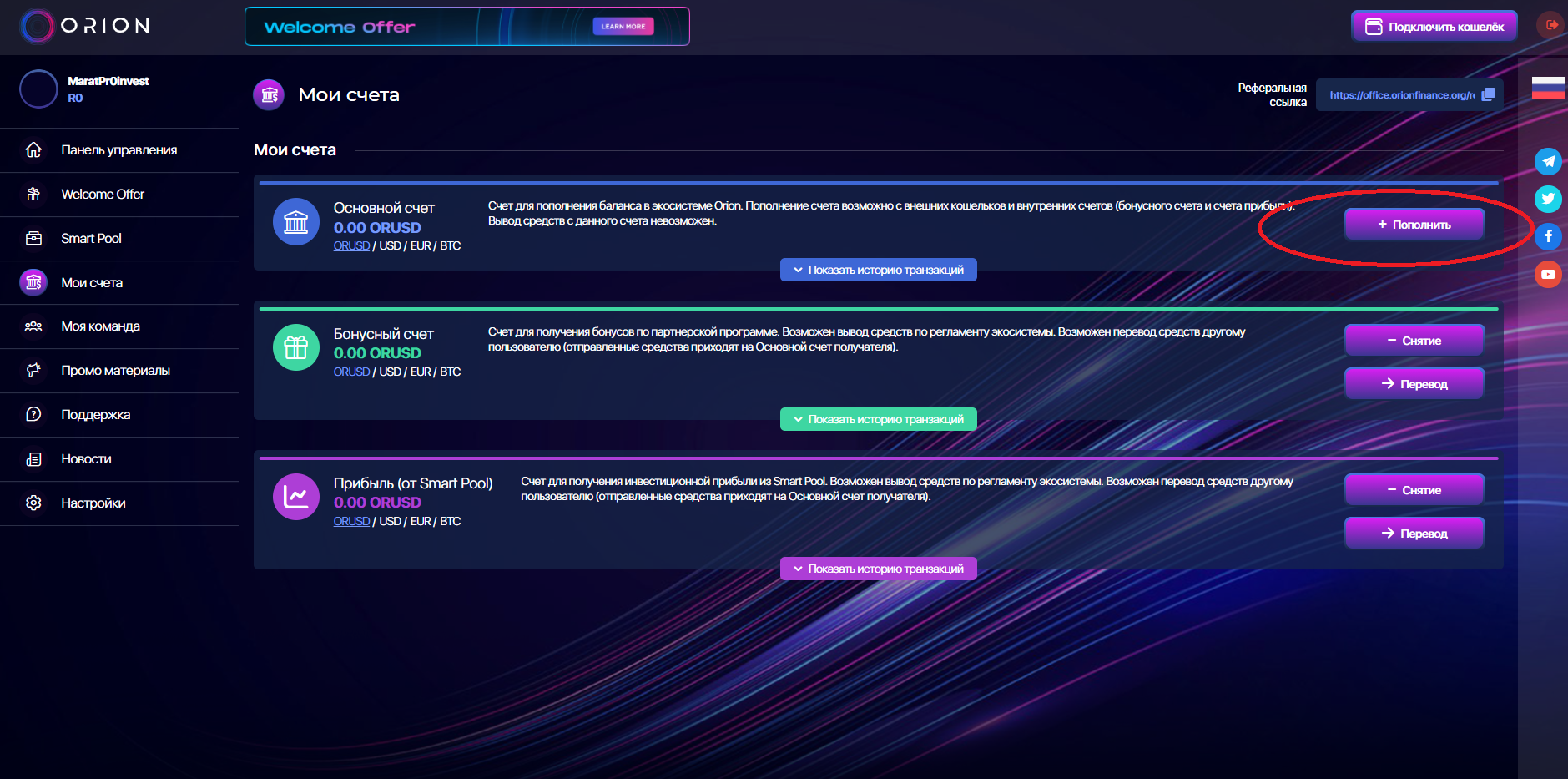
Task: Open Поддержка in the sidebar
Action: [119, 415]
